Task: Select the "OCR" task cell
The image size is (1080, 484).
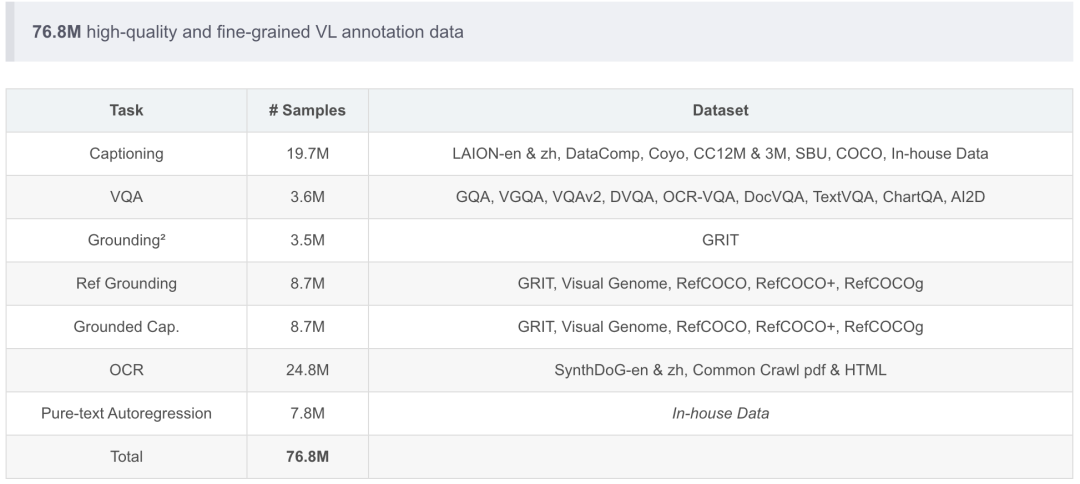Action: point(126,370)
